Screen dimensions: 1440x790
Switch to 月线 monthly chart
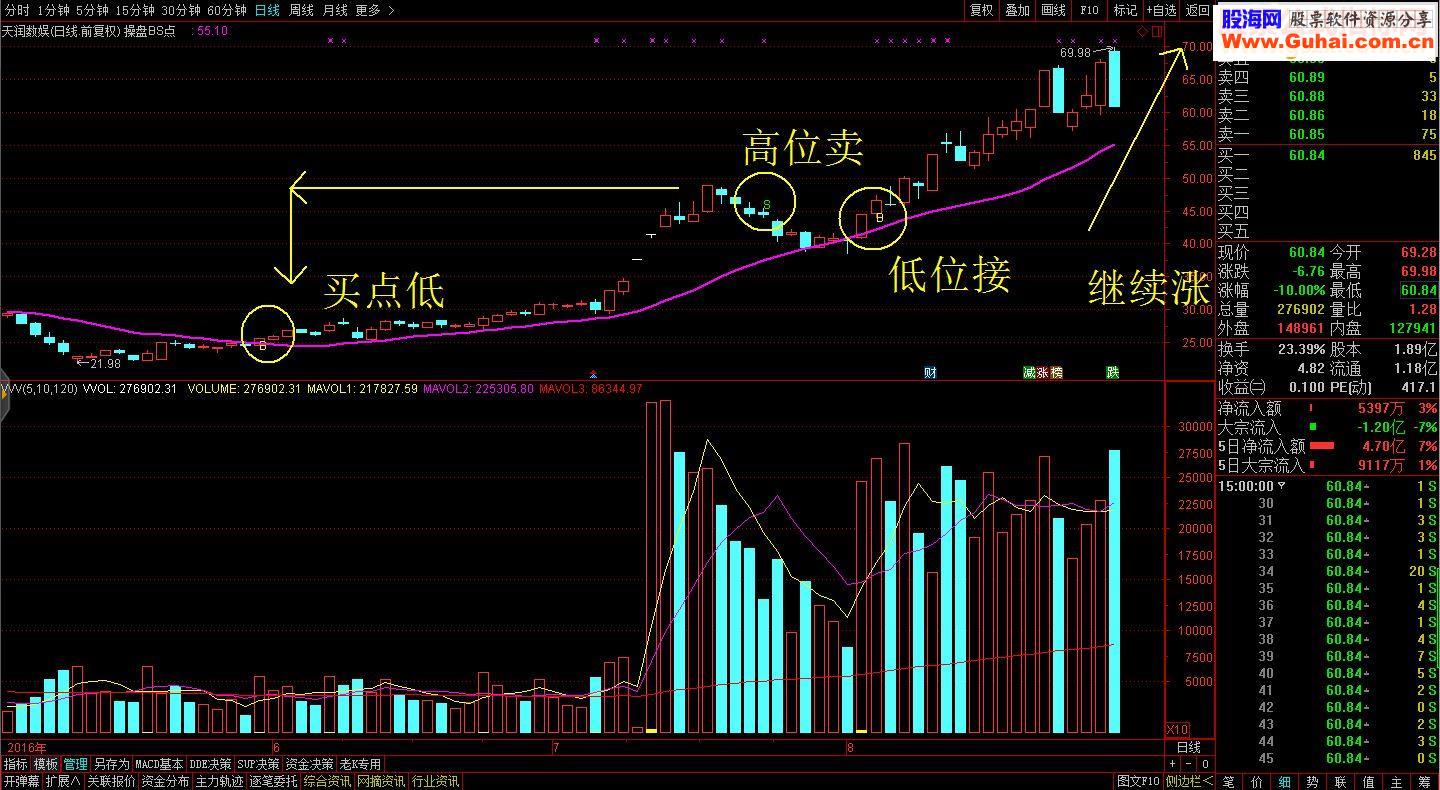335,10
